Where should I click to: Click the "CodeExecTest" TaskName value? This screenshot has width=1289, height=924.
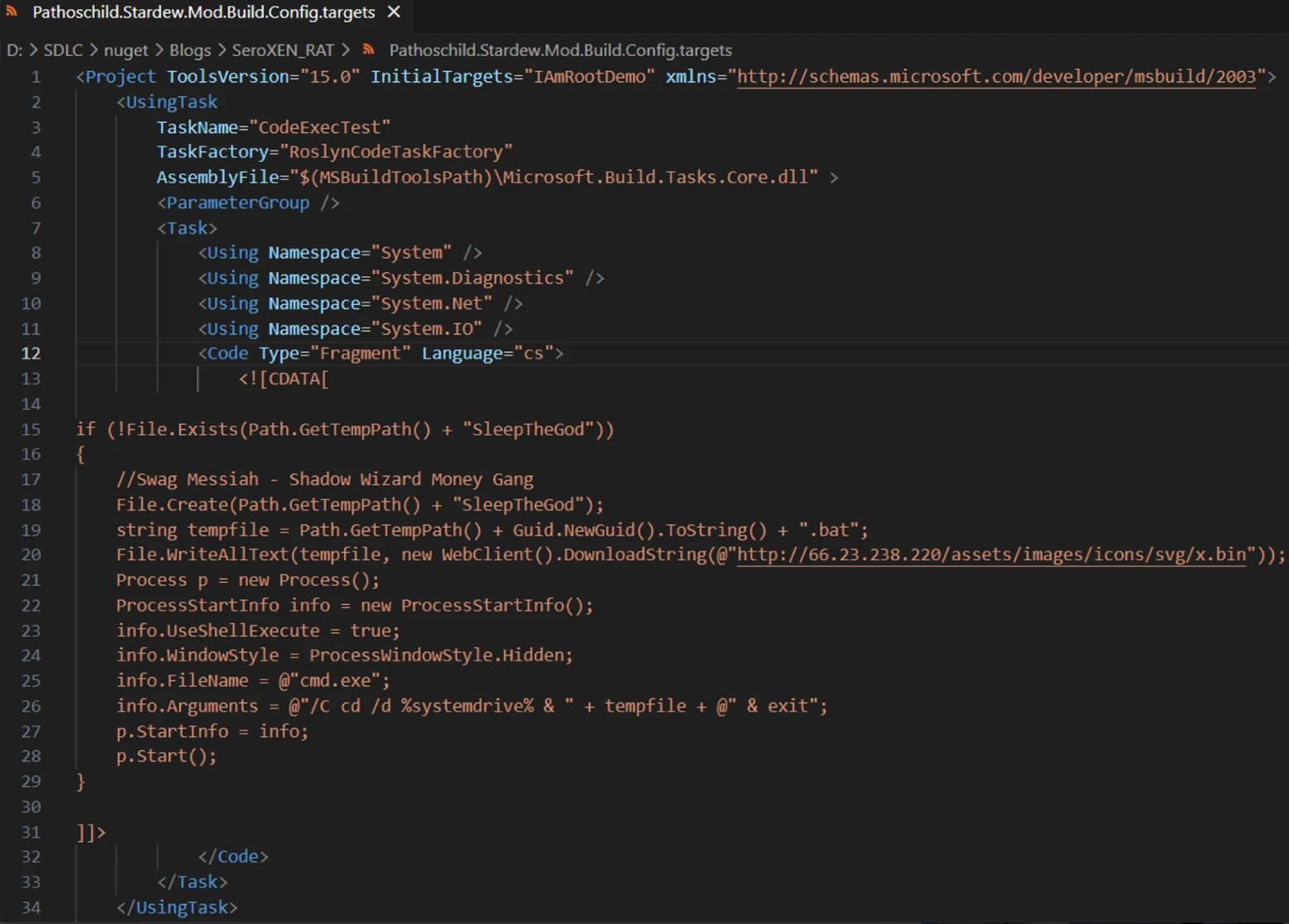(x=319, y=127)
